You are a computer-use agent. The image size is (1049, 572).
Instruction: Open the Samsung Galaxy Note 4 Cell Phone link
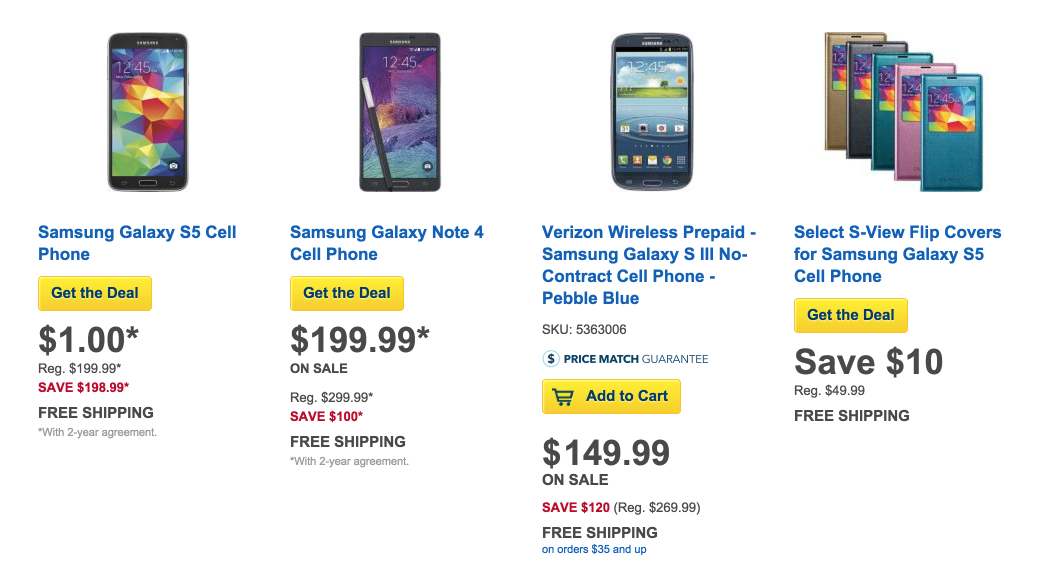point(386,243)
